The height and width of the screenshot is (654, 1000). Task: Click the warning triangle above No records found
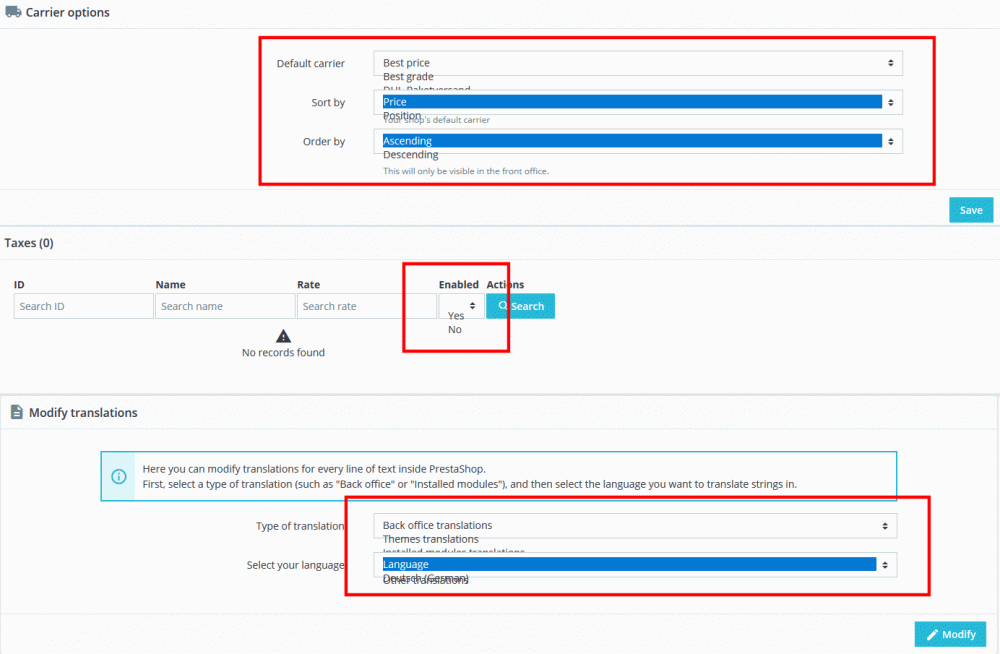[283, 337]
